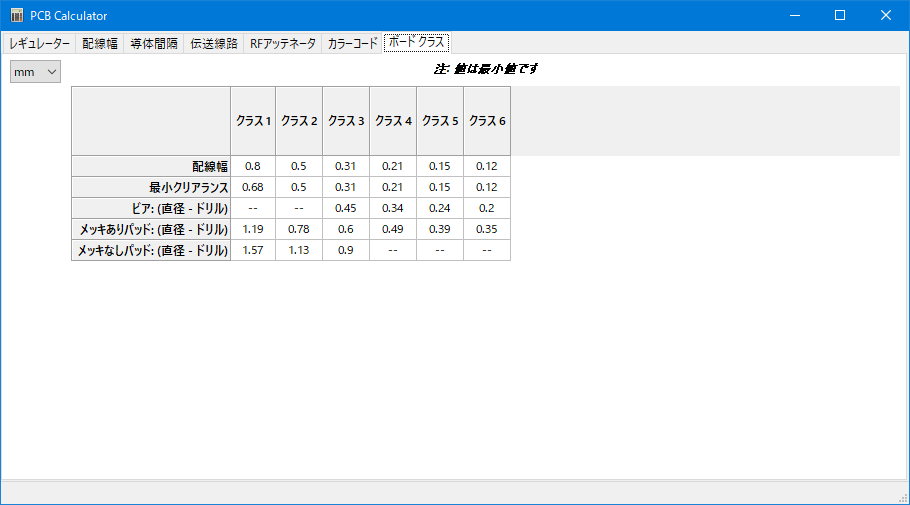
Task: Click the 0.45 via cell
Action: [346, 208]
